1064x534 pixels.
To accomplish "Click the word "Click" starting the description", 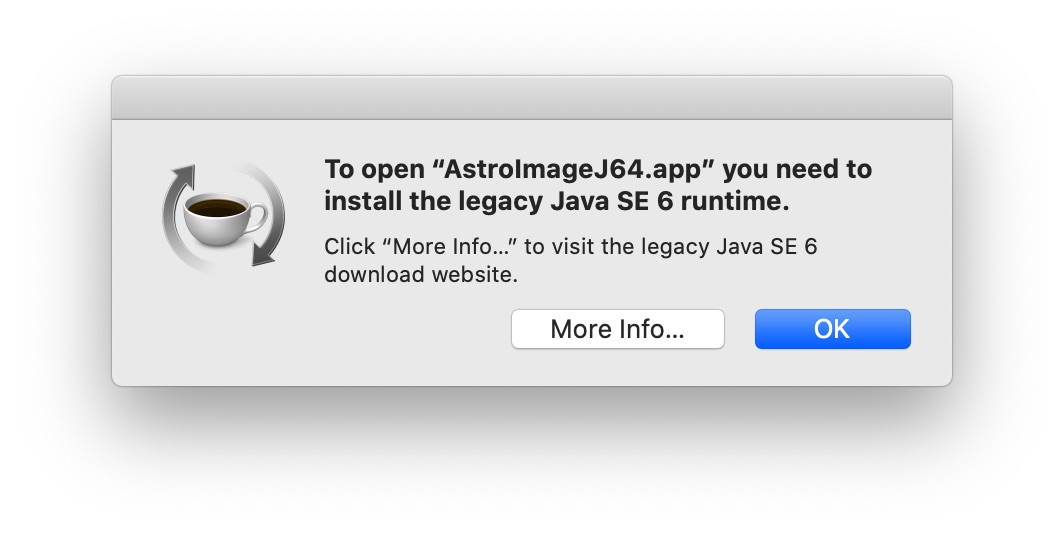I will [x=346, y=246].
